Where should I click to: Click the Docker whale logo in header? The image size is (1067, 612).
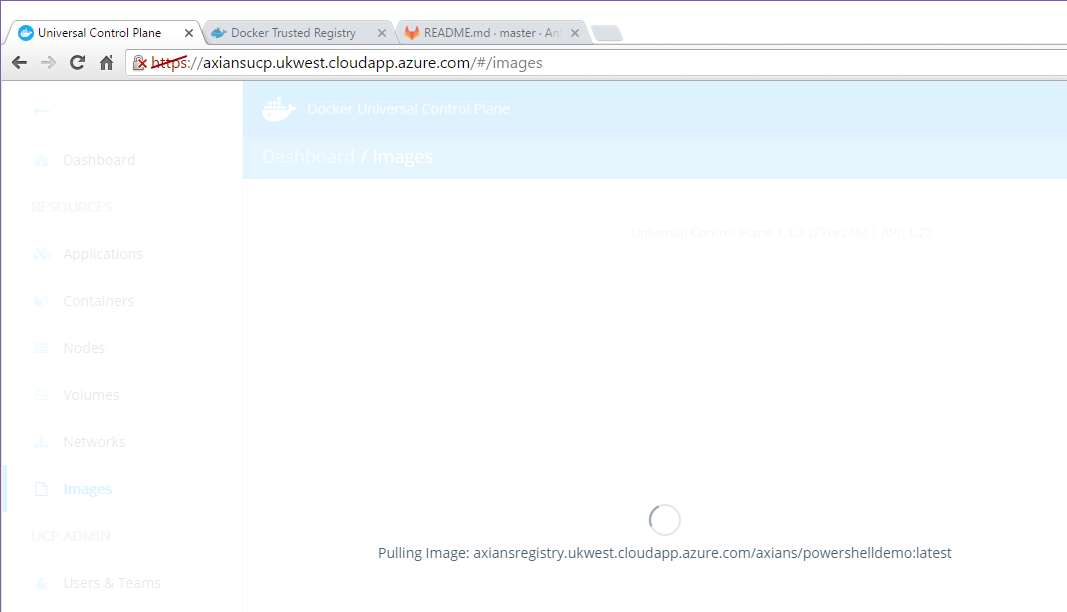279,109
